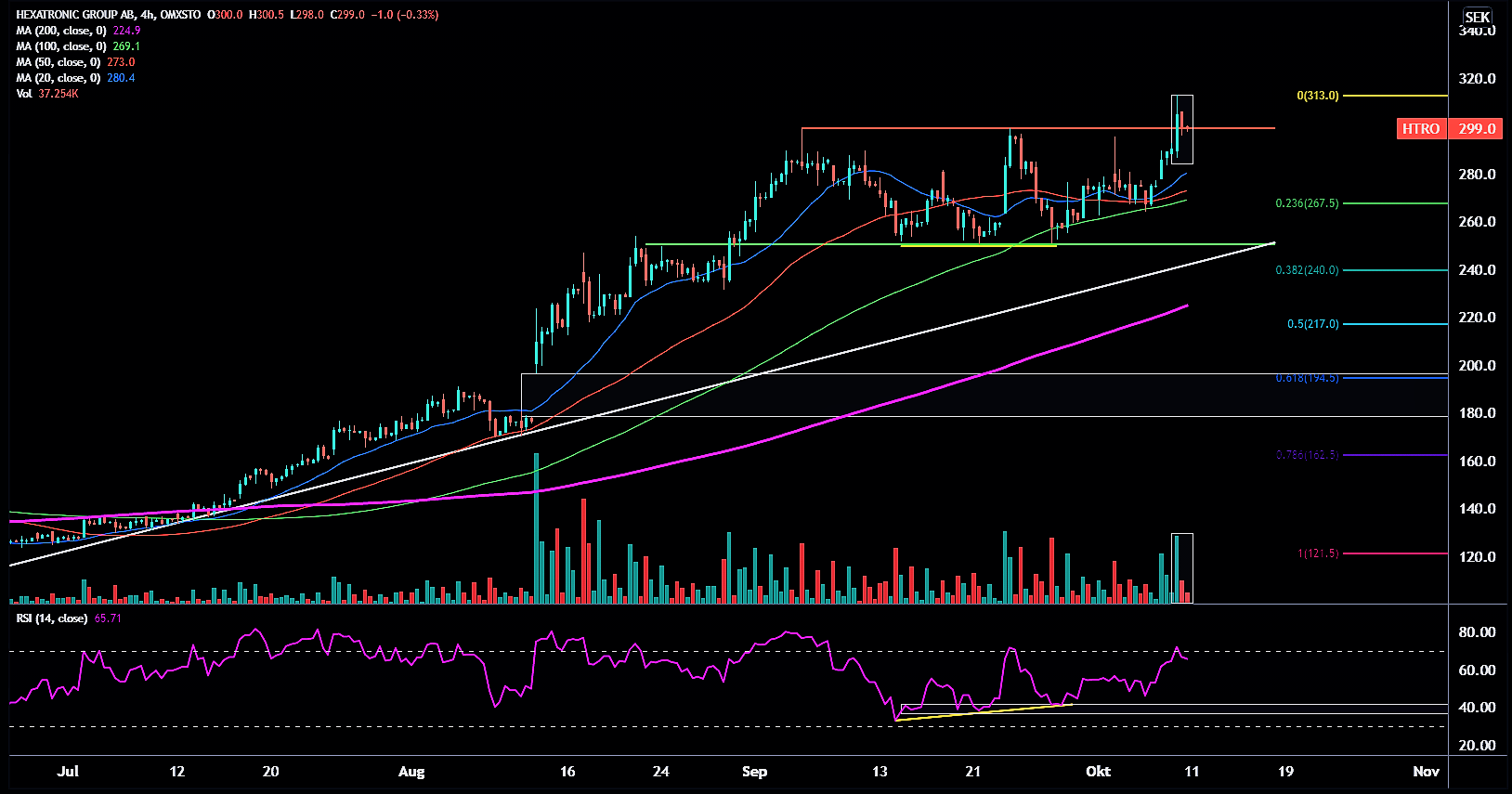This screenshot has height=794, width=1512.
Task: Click the 0.382(240.0) Fibonacci level label
Action: pyautogui.click(x=1307, y=270)
